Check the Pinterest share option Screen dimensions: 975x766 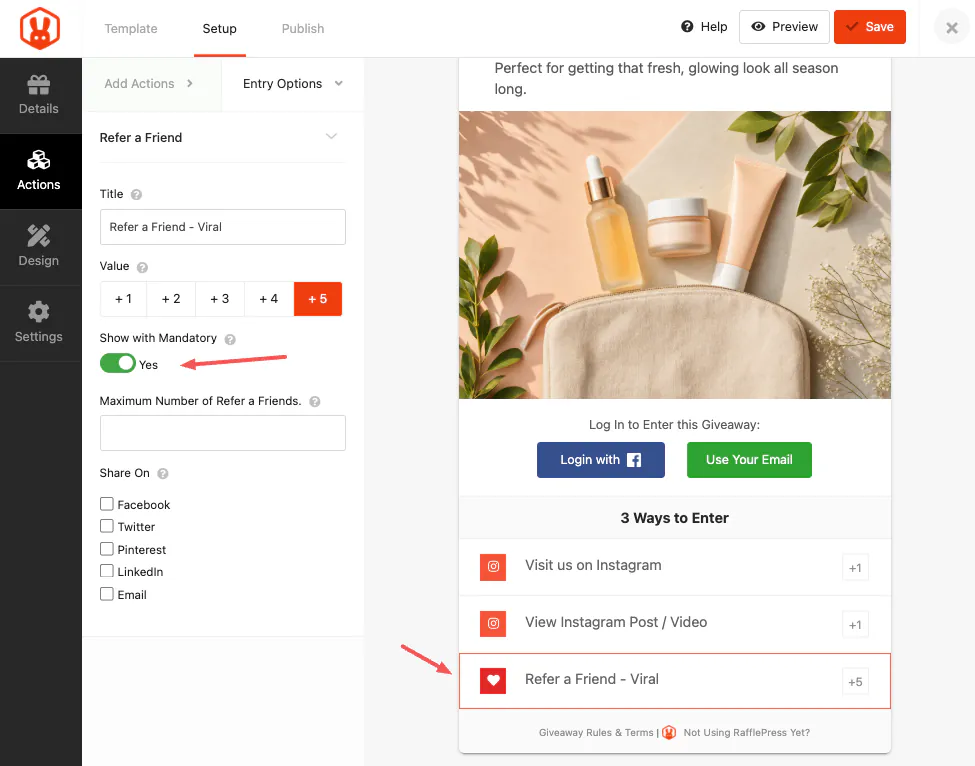tap(107, 549)
